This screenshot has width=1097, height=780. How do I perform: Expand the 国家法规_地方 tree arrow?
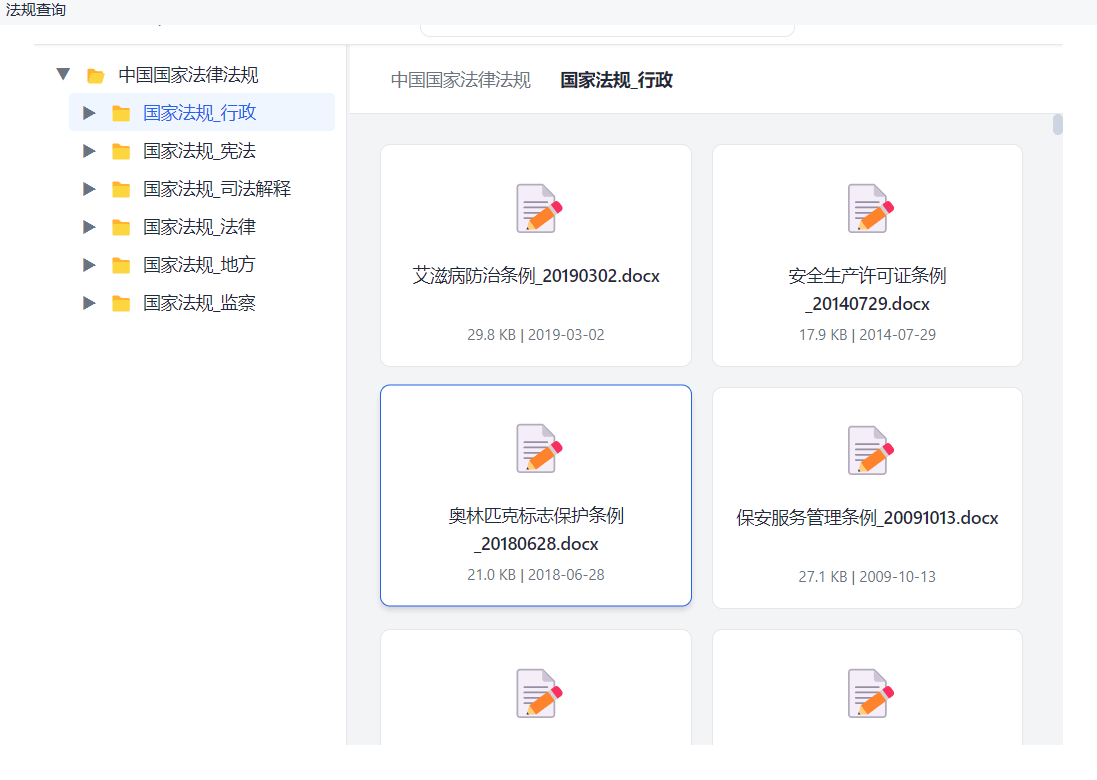89,265
